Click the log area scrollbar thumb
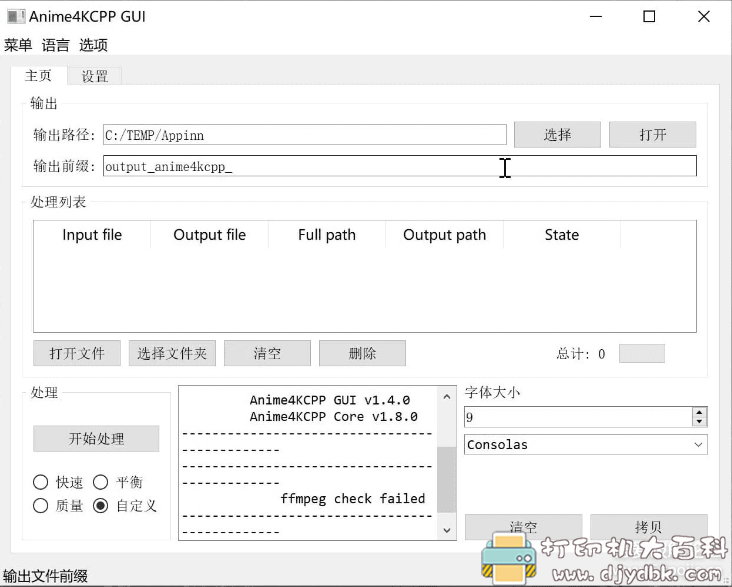Viewport: 732px width, 587px height. pyautogui.click(x=447, y=480)
